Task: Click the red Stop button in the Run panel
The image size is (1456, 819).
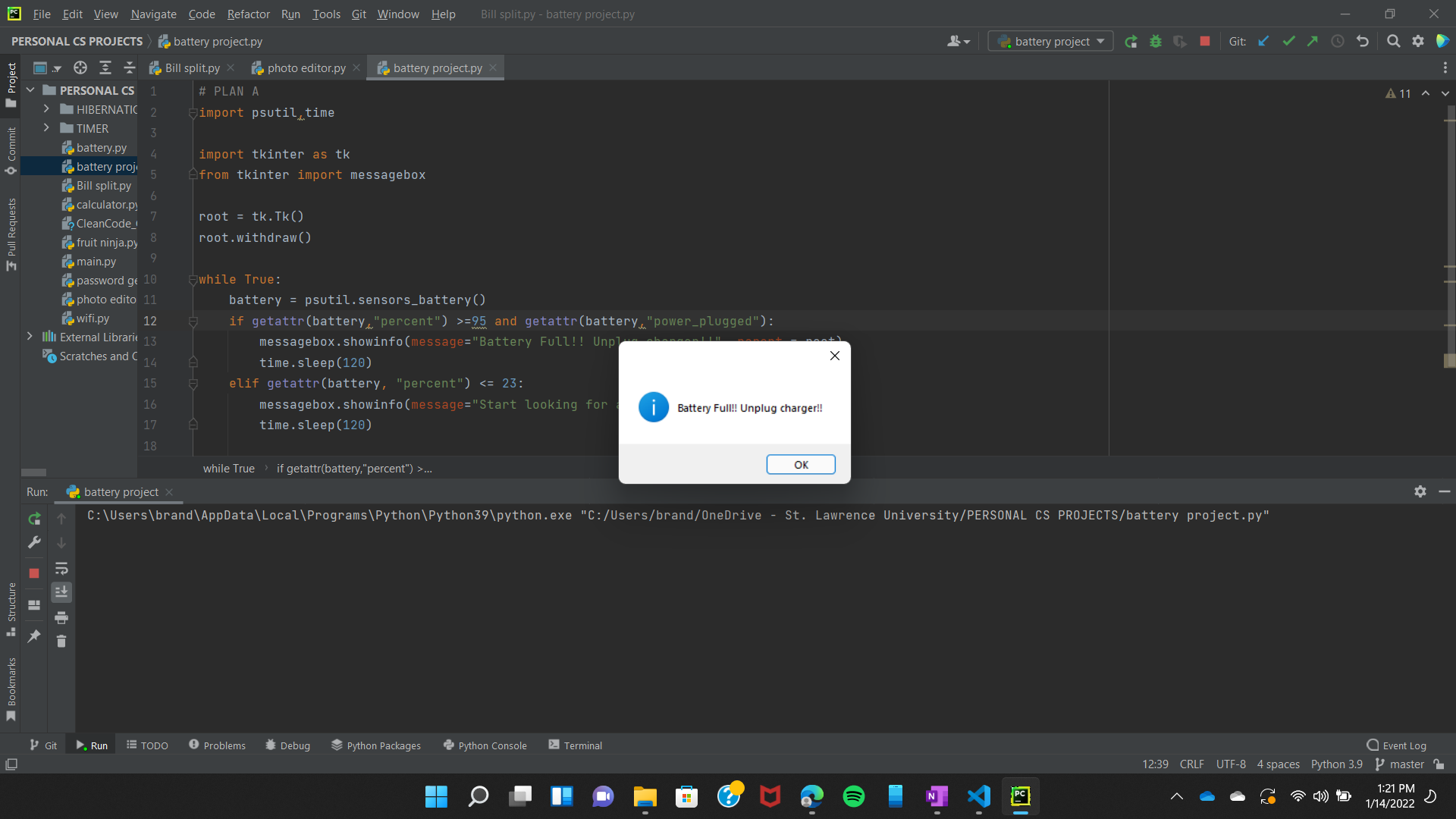Action: click(34, 573)
